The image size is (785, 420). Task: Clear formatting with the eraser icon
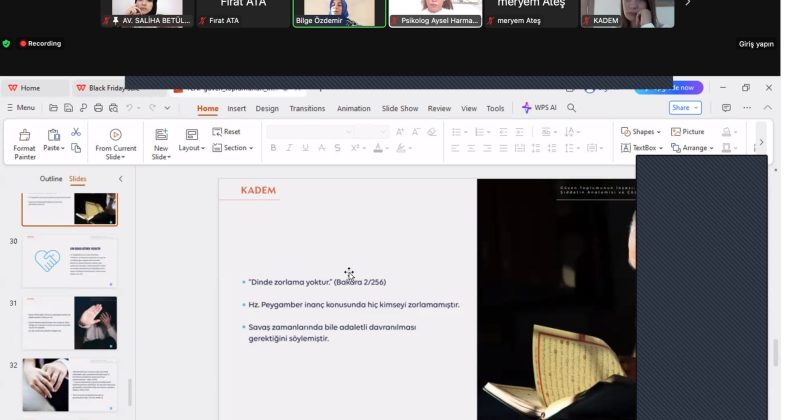pyautogui.click(x=432, y=132)
